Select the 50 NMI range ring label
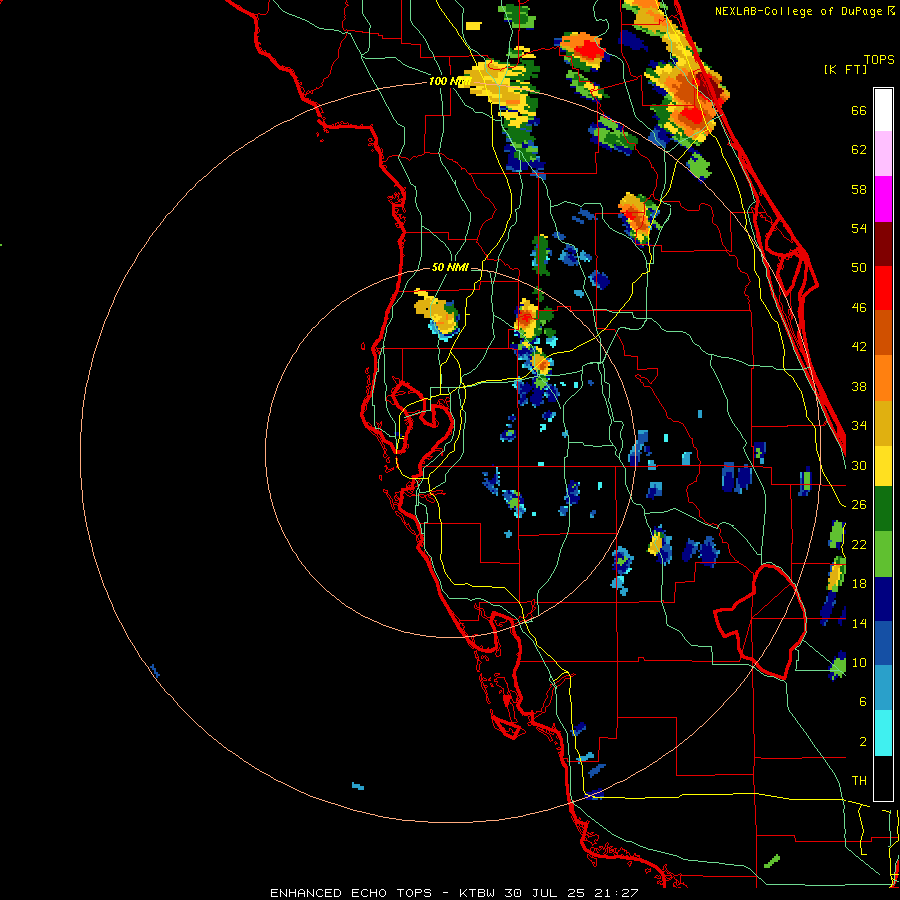900x900 pixels. (x=449, y=267)
